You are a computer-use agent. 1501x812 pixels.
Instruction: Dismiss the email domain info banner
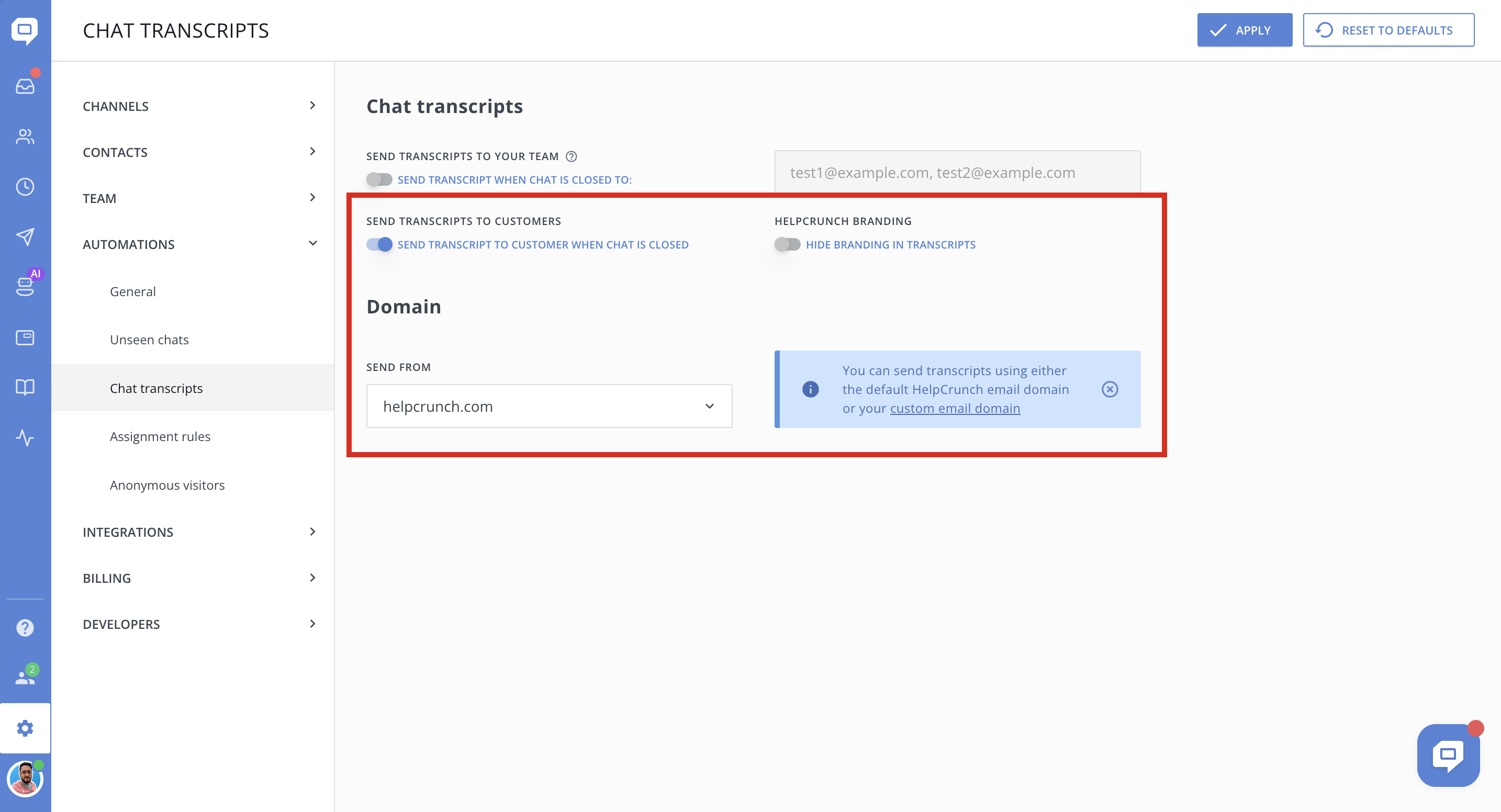[x=1110, y=389]
